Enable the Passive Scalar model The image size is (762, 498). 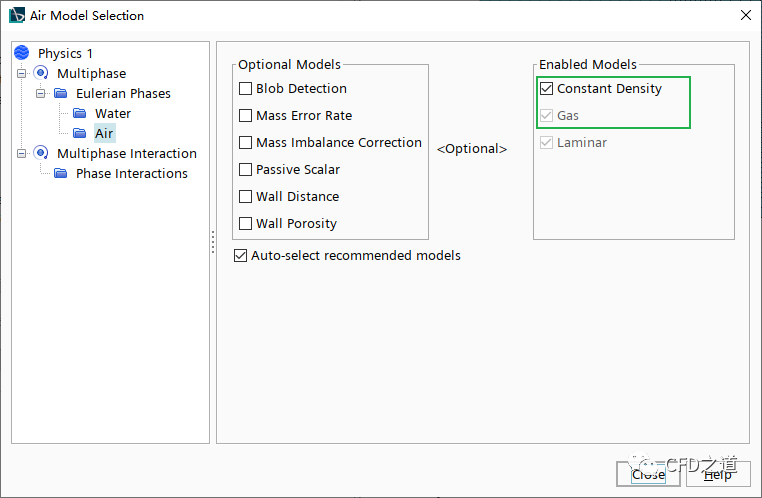(x=246, y=170)
